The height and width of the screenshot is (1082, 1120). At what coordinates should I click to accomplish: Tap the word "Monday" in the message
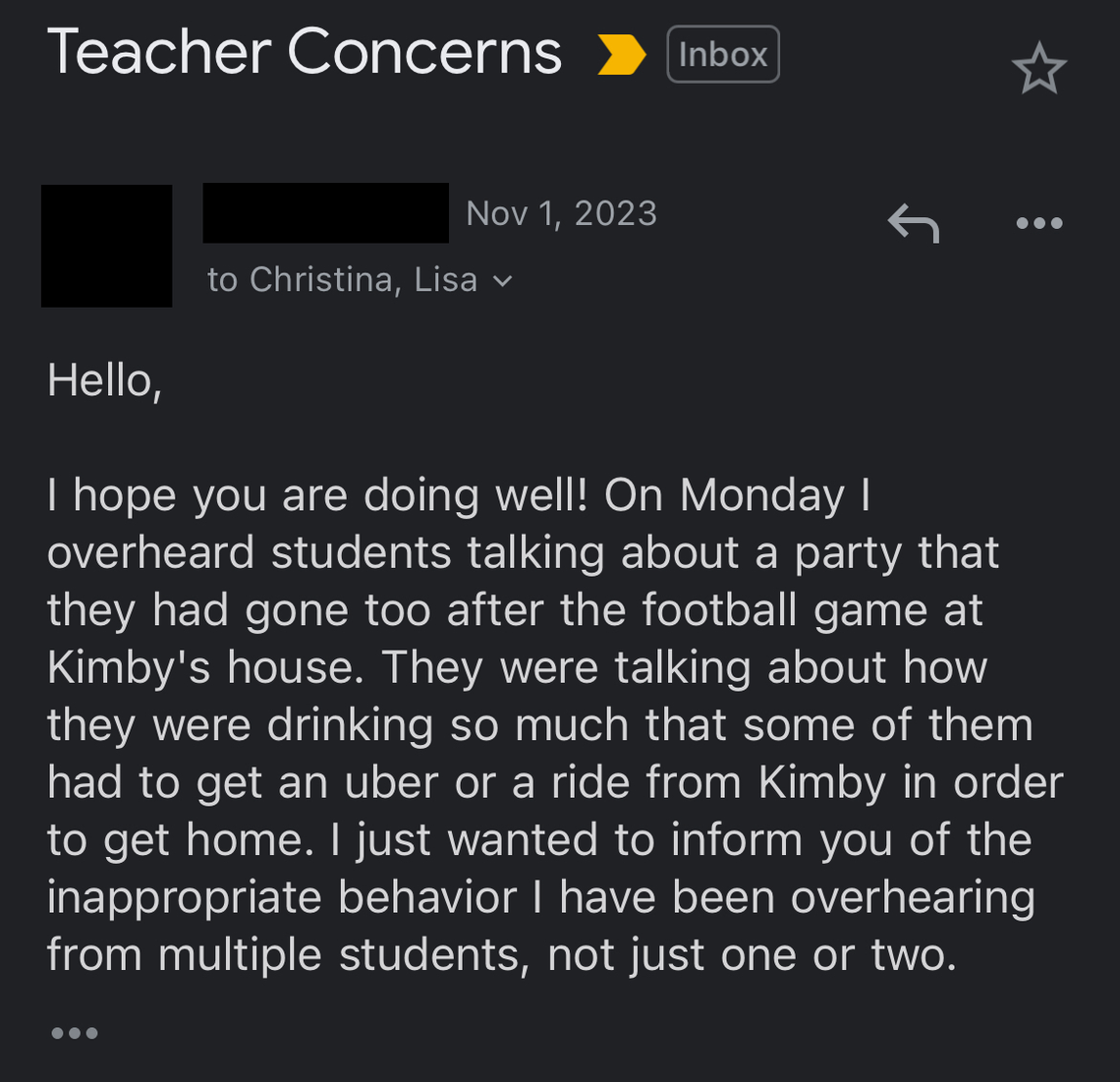[x=762, y=495]
